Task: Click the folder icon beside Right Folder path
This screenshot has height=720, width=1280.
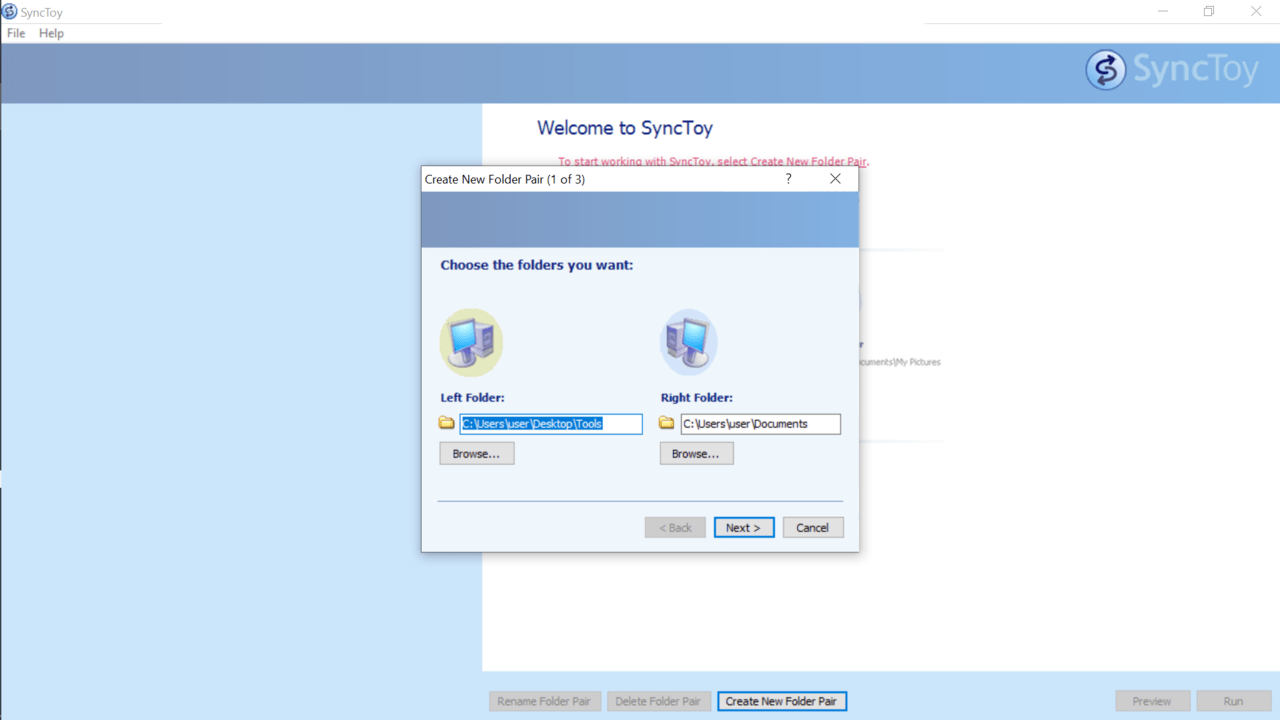Action: 667,423
